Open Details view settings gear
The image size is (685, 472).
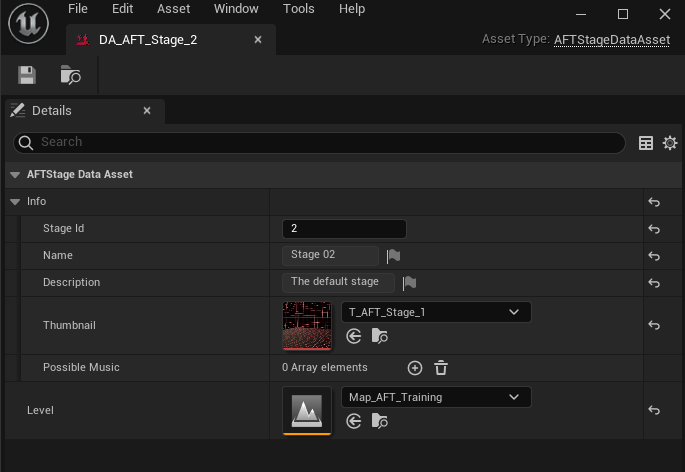pyautogui.click(x=670, y=143)
